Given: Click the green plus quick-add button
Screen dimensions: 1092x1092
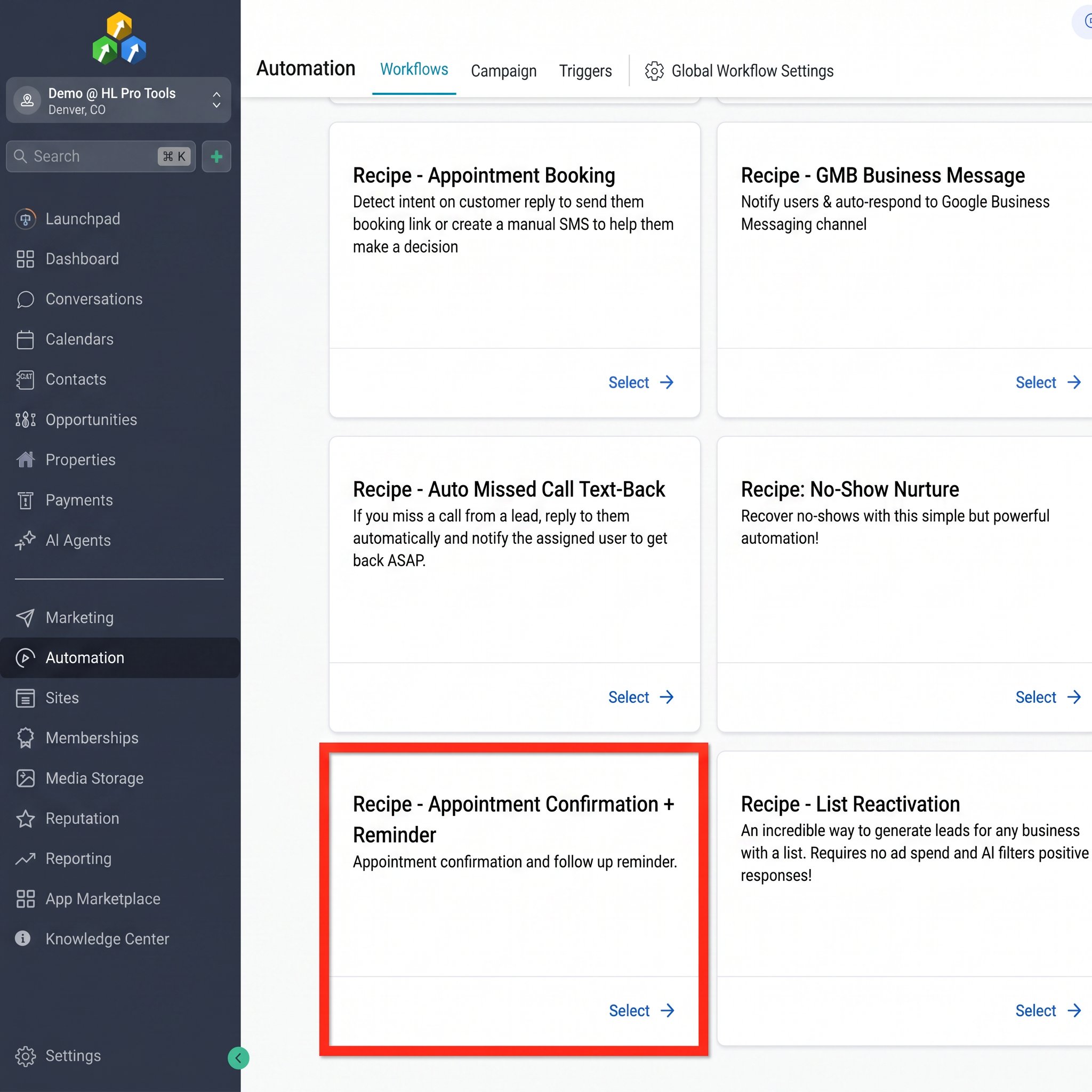Looking at the screenshot, I should [216, 157].
